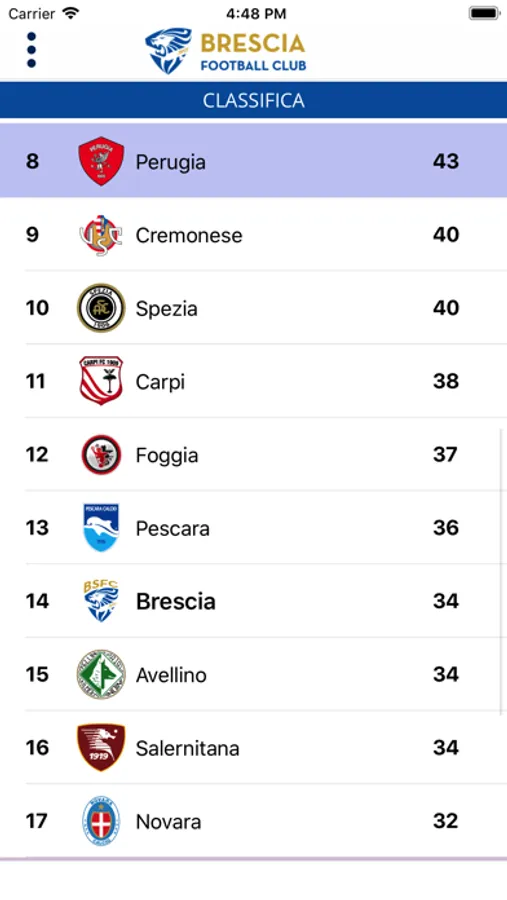Tap the Carpi club crest
This screenshot has height=900, width=507.
point(101,381)
